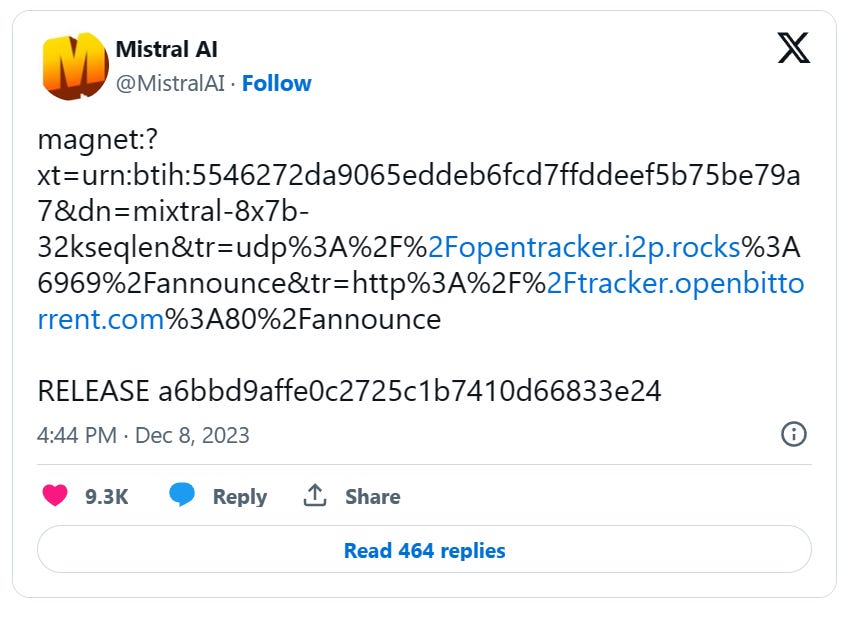Click the Mistral AI profile avatar
Image resolution: width=850 pixels, height=619 pixels.
point(75,66)
